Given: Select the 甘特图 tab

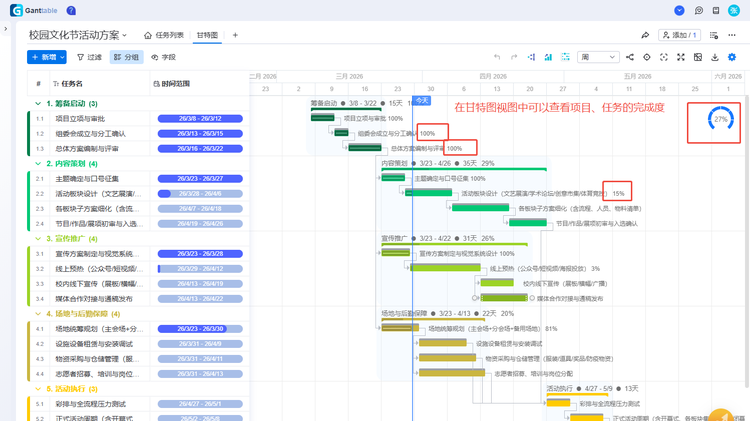Looking at the screenshot, I should pos(208,35).
